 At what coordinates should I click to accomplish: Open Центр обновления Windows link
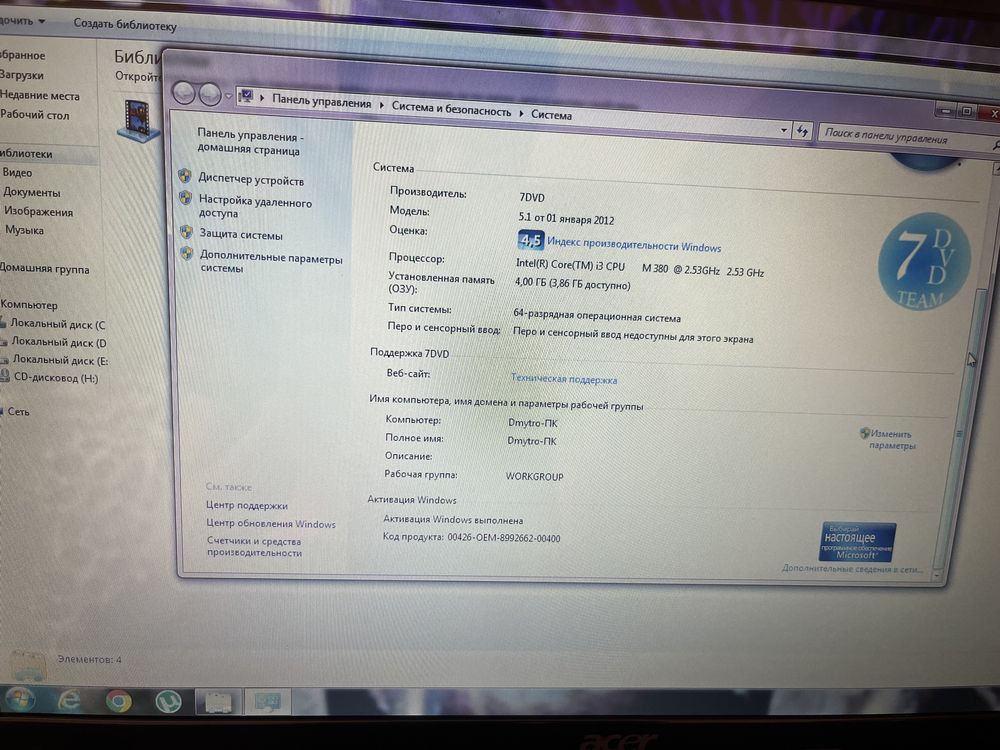coord(270,524)
